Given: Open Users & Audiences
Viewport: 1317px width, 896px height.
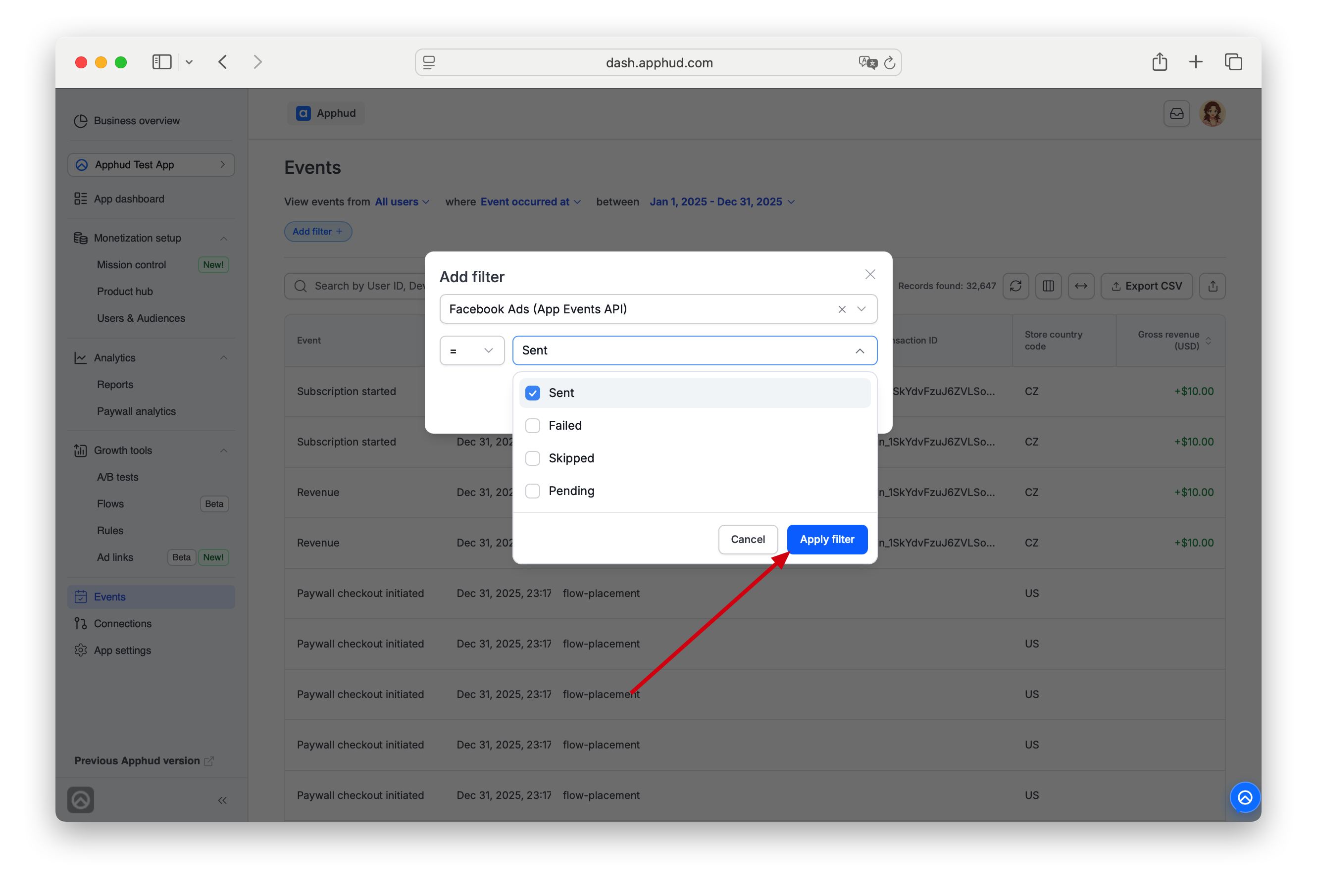Looking at the screenshot, I should 141,318.
